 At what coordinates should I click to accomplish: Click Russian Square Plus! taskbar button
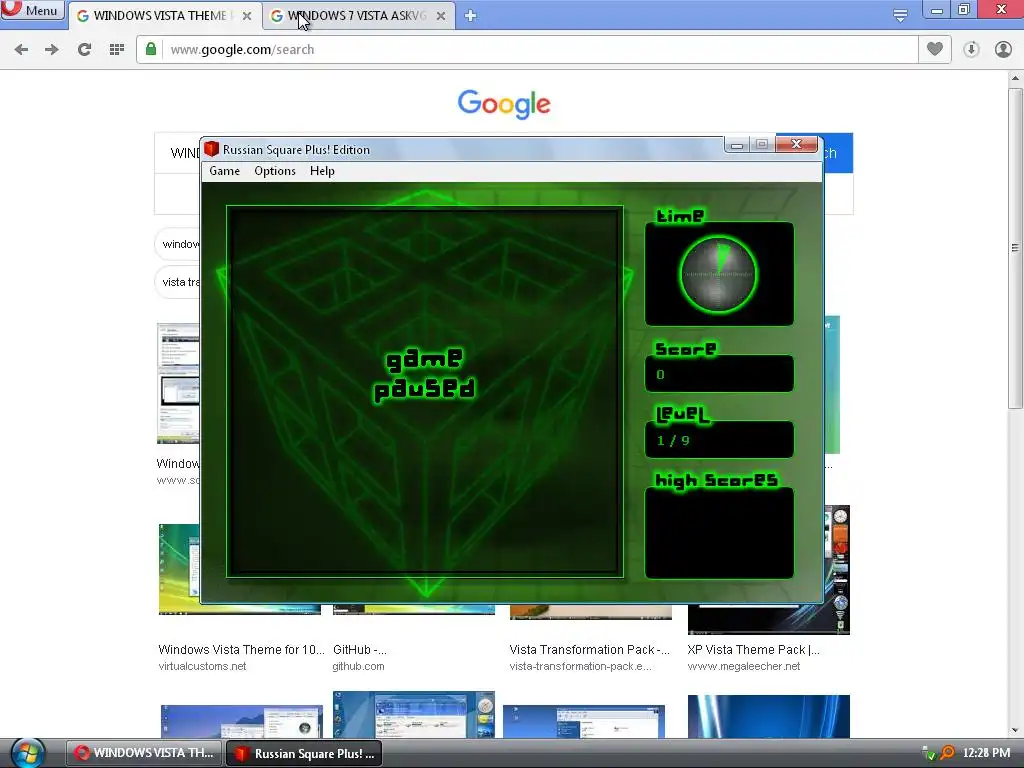[304, 753]
